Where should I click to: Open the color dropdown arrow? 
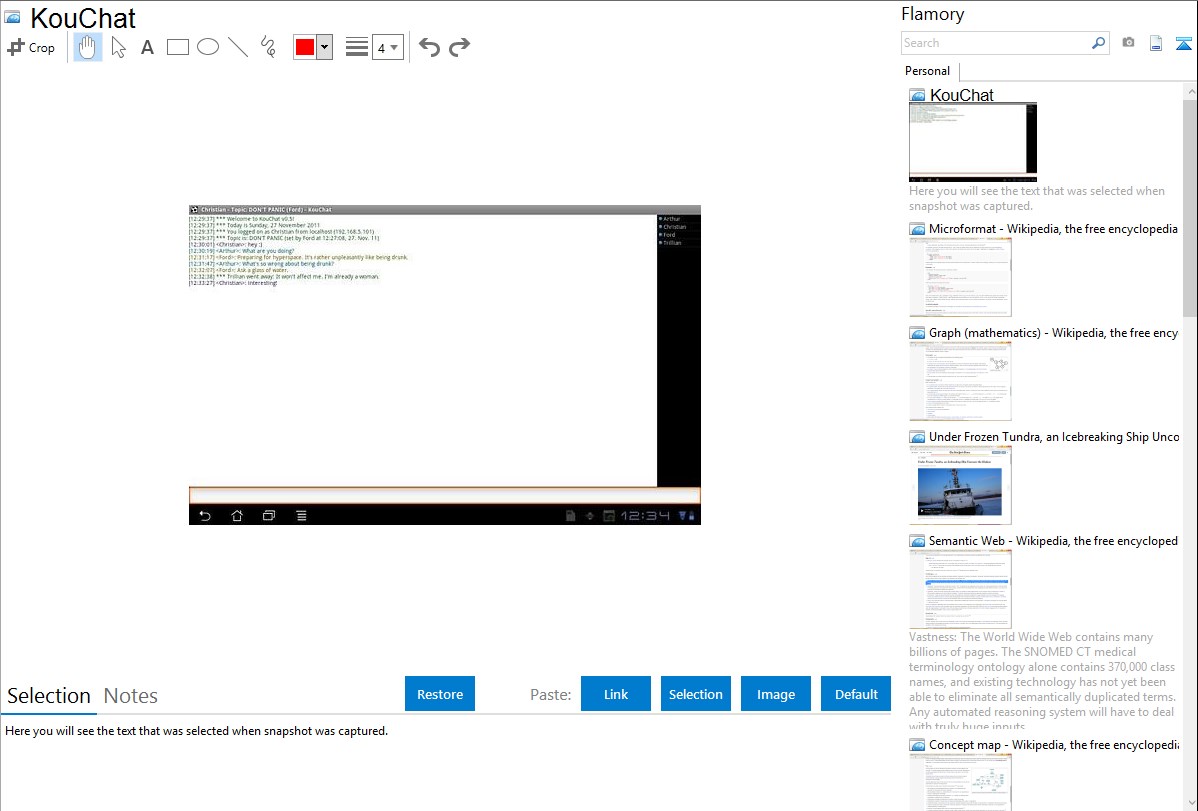(x=324, y=47)
